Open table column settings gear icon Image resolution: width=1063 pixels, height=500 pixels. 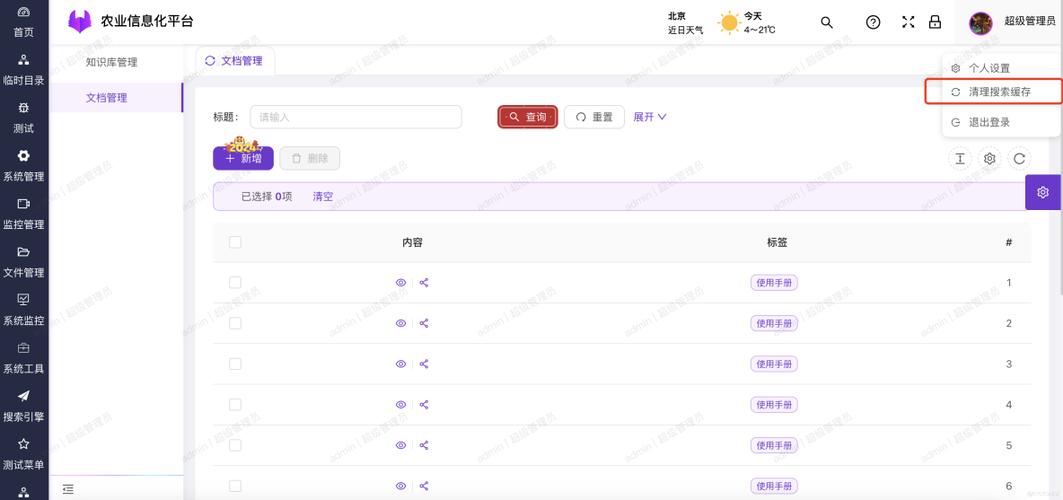pos(990,159)
